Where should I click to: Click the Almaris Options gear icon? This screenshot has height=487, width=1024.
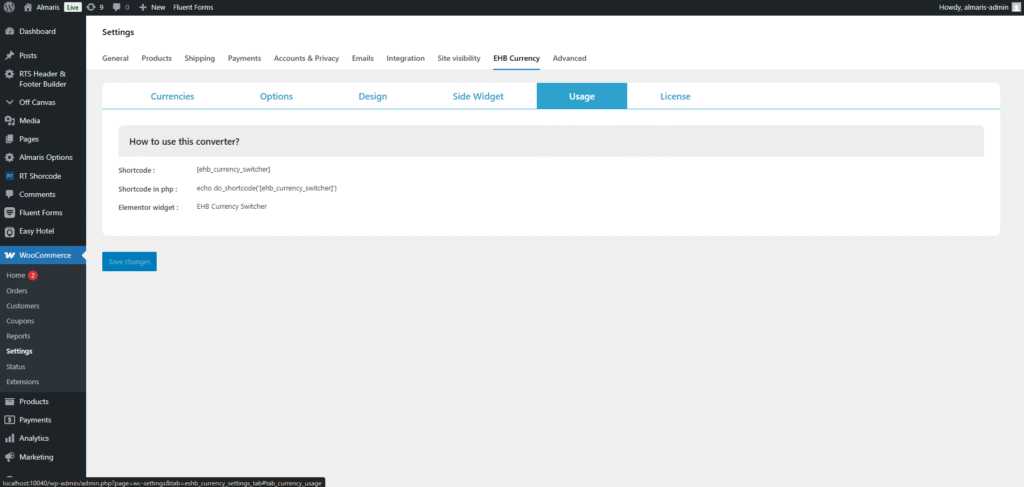[x=9, y=157]
